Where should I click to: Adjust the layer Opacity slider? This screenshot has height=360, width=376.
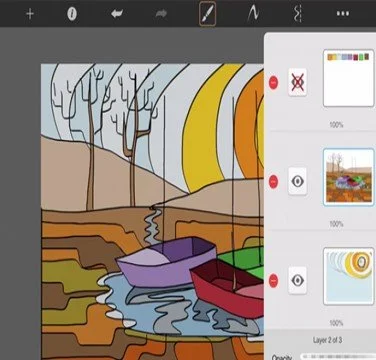(338, 357)
